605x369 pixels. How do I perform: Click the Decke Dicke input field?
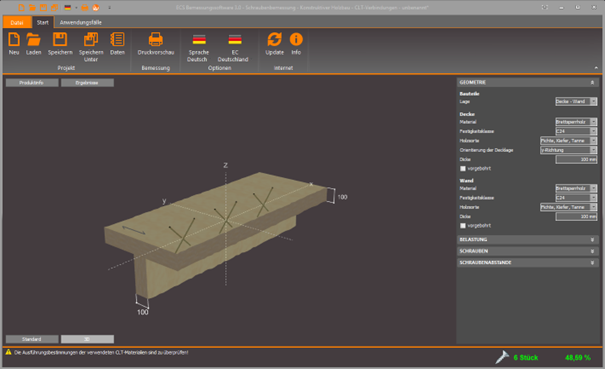[x=576, y=159]
